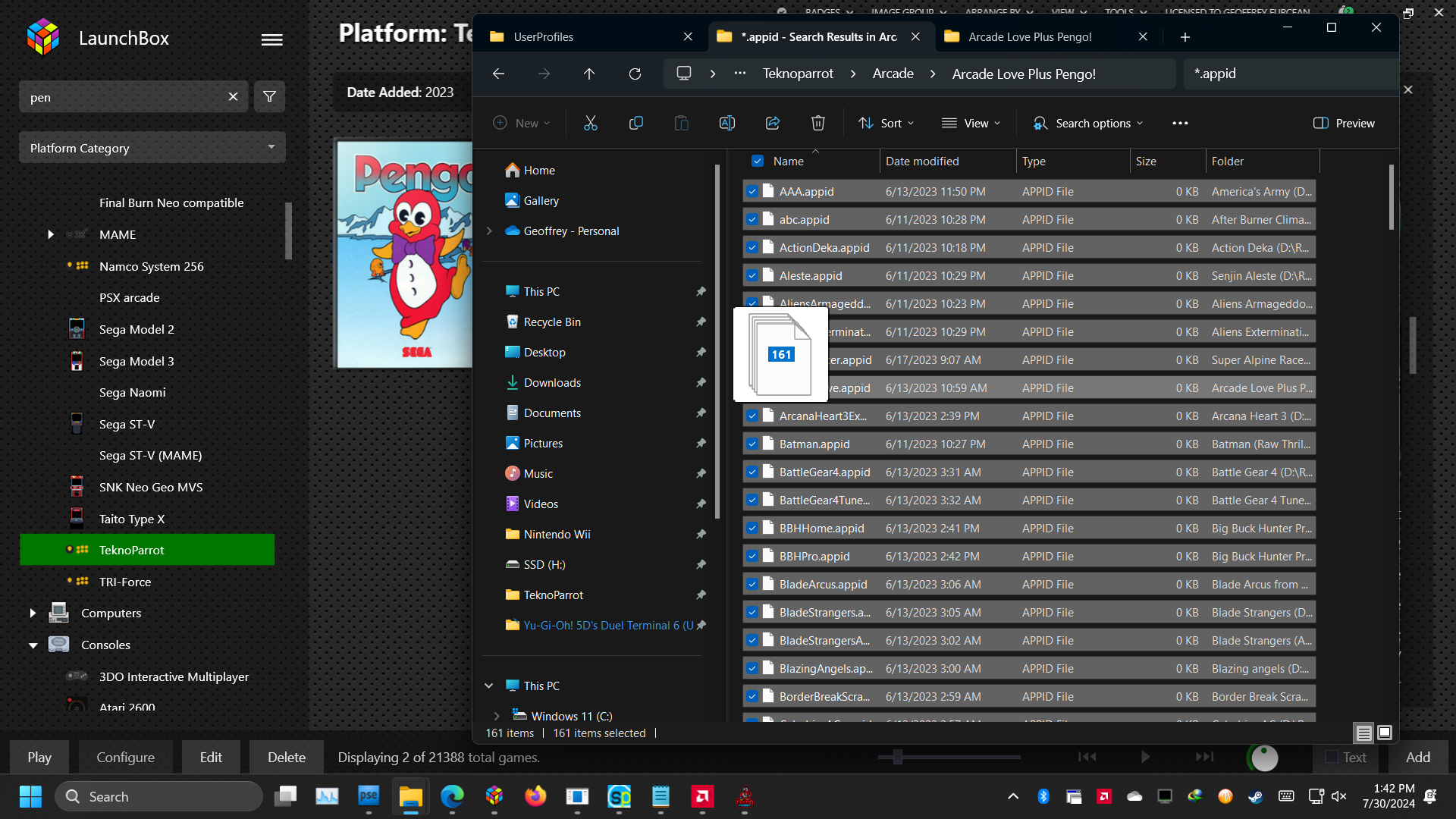Click the Bluetooth tray icon
The width and height of the screenshot is (1456, 819).
pyautogui.click(x=1043, y=796)
